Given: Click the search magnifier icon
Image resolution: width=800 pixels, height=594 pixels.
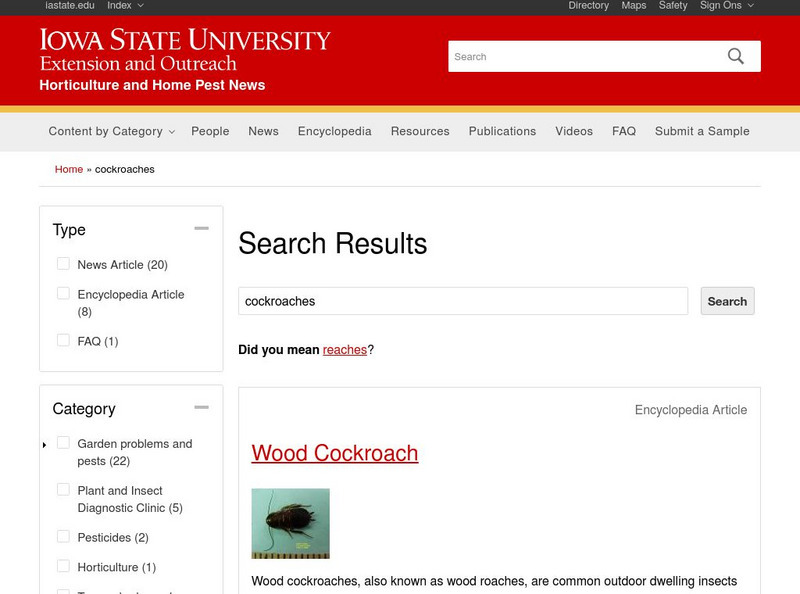Looking at the screenshot, I should pos(736,56).
